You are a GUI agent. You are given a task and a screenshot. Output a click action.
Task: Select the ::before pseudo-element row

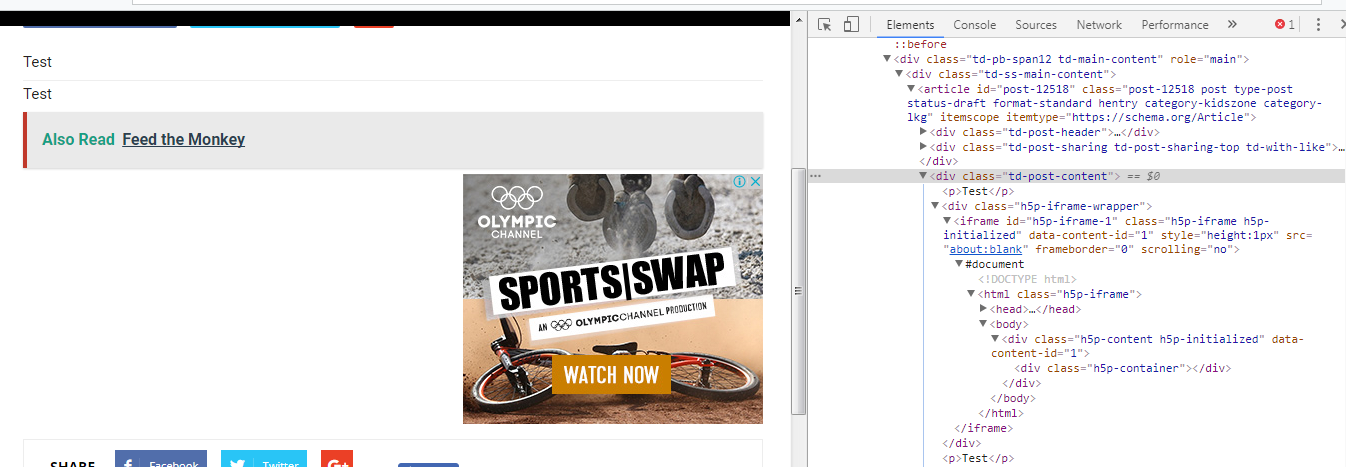[920, 45]
